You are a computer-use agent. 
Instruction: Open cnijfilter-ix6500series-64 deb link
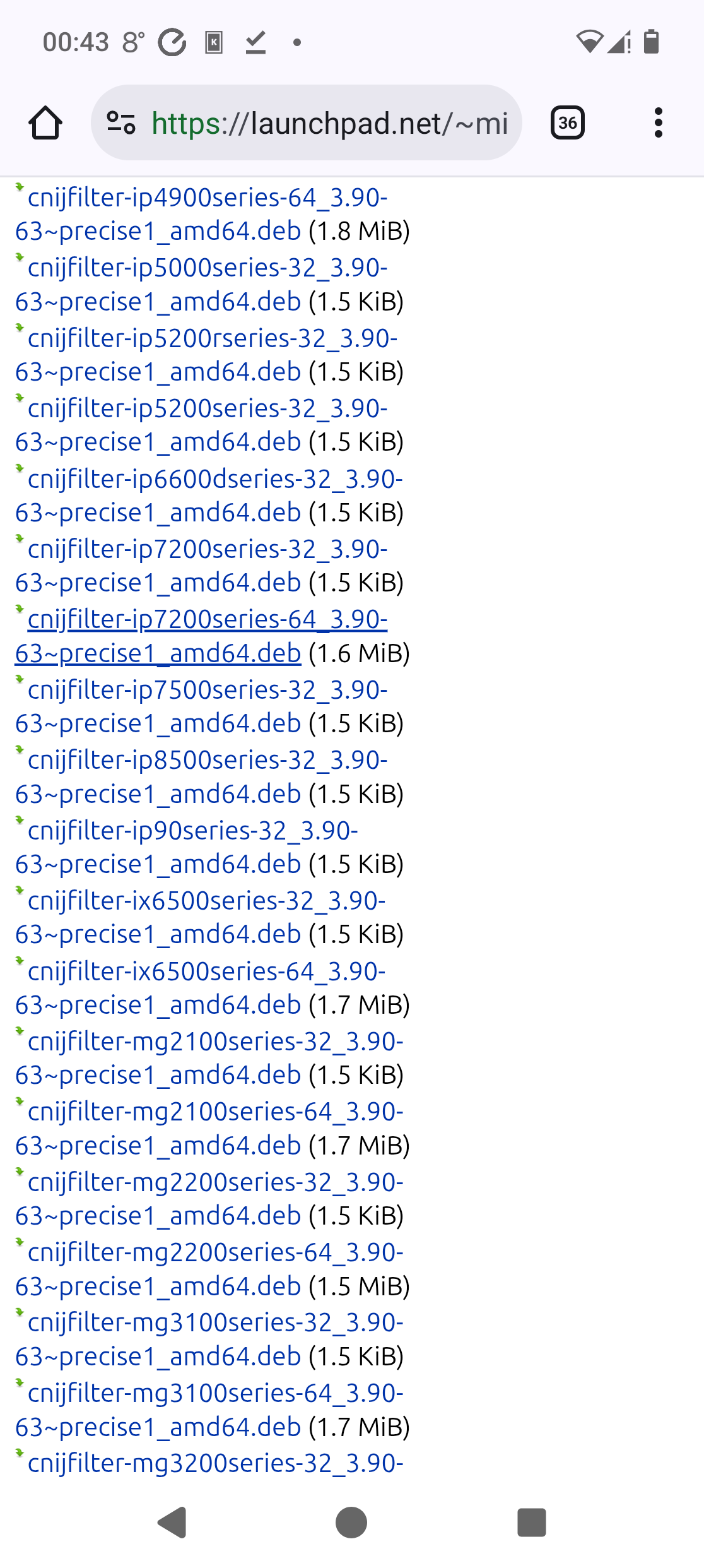point(206,971)
